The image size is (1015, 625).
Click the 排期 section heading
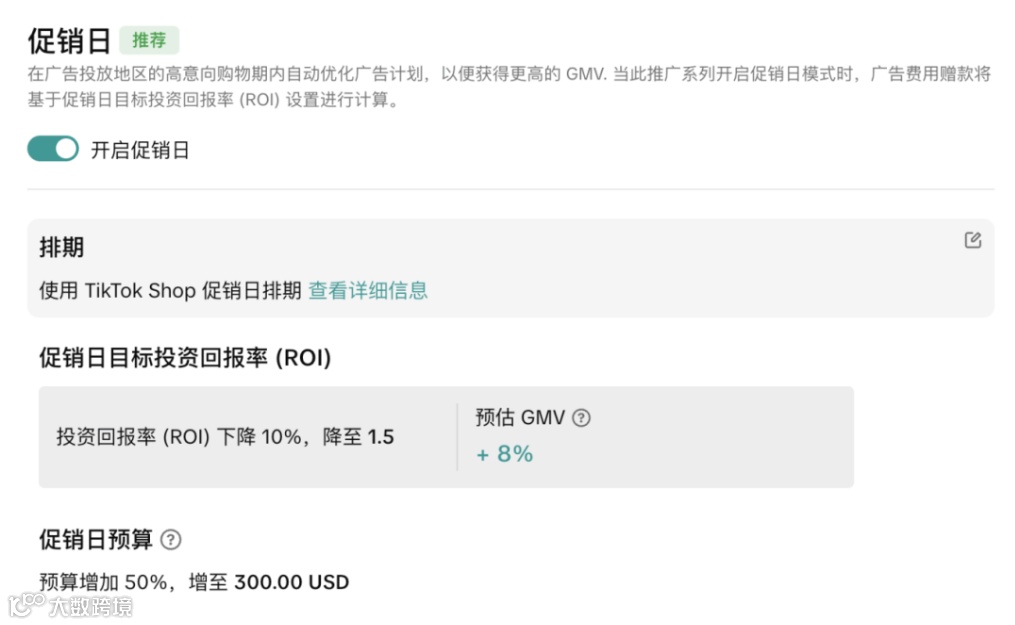(61, 248)
